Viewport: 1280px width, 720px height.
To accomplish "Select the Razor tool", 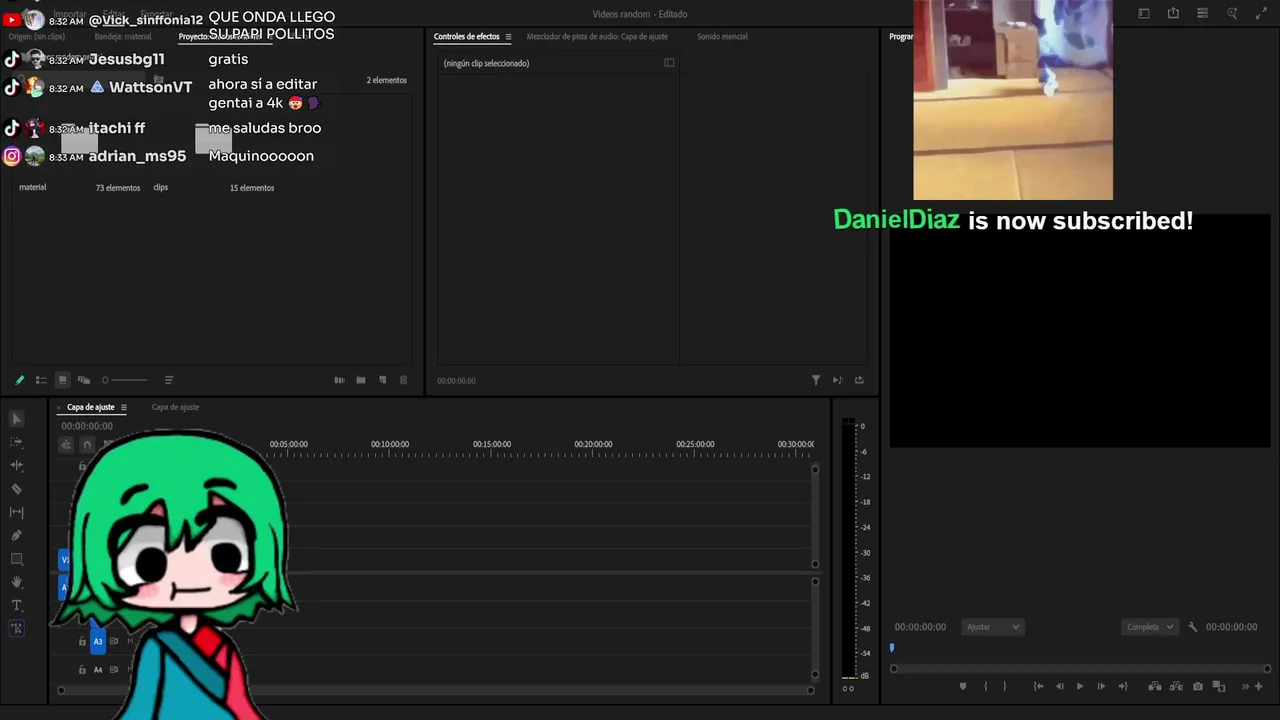I will [17, 489].
